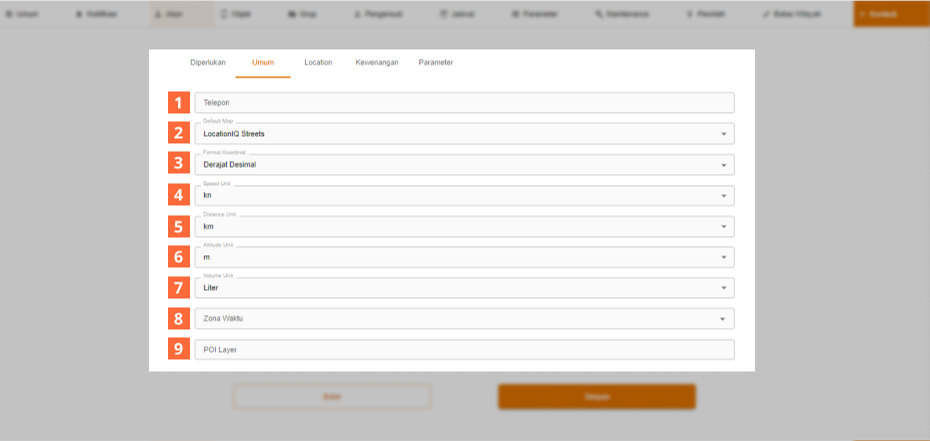Open the Distance Unit dropdown
The image size is (930, 441).
tap(464, 227)
